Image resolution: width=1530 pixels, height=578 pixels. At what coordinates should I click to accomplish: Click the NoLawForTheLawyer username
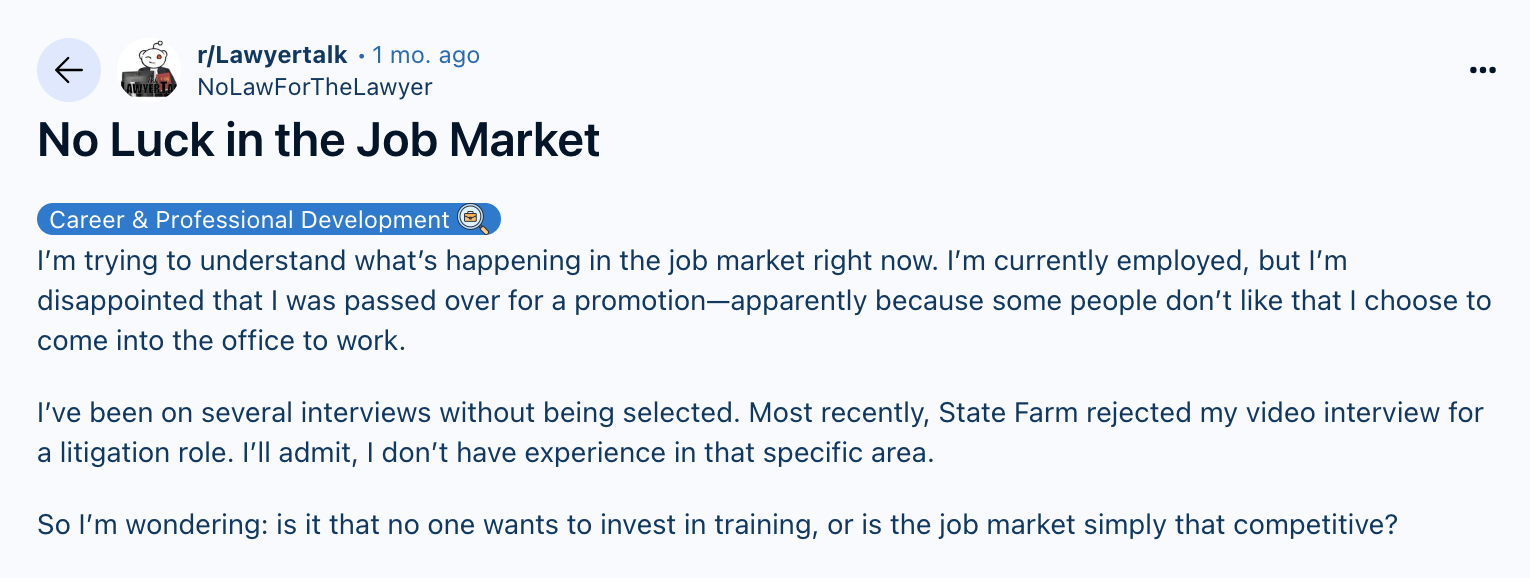point(314,87)
